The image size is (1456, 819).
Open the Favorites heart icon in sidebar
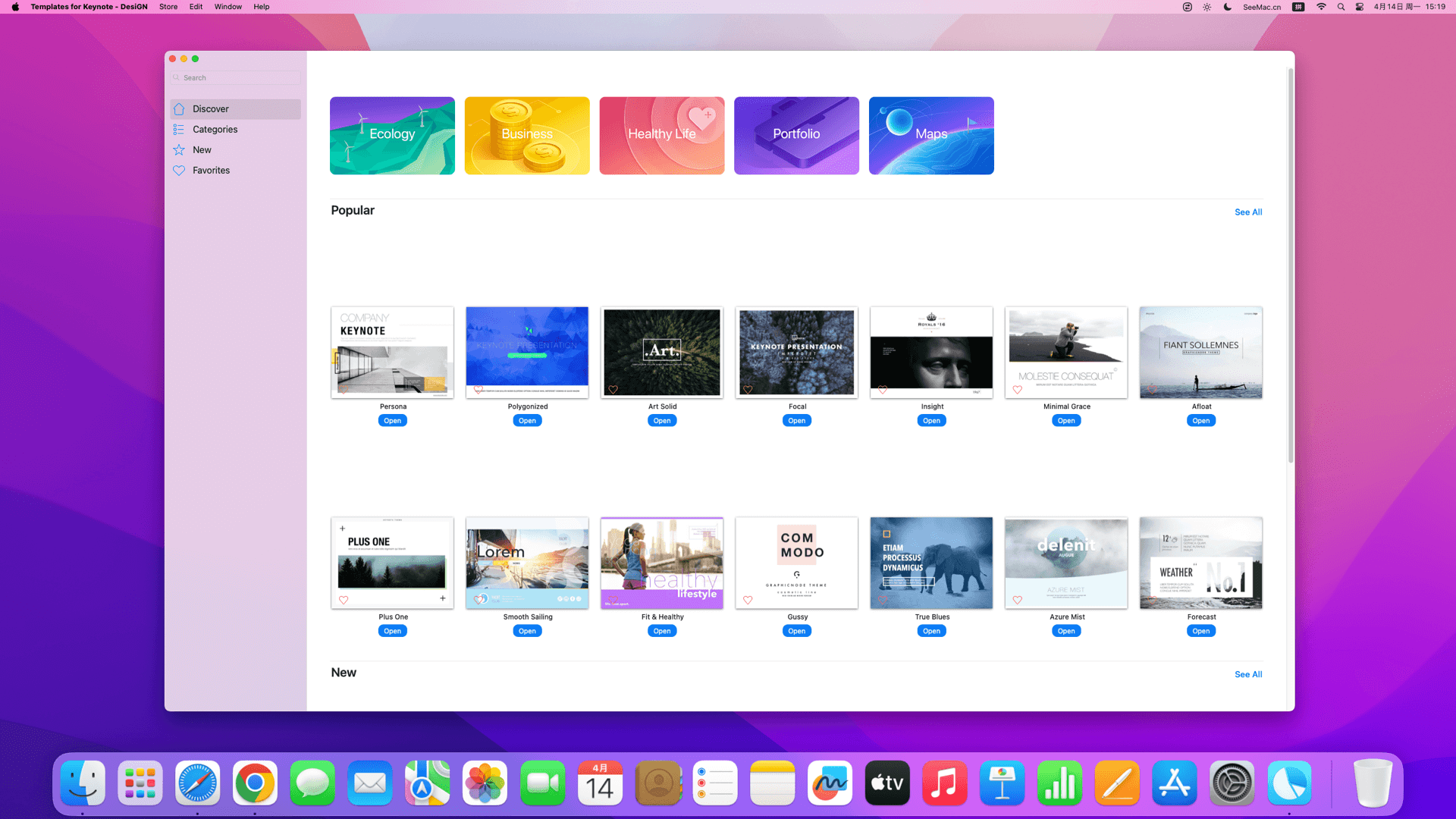click(x=179, y=171)
